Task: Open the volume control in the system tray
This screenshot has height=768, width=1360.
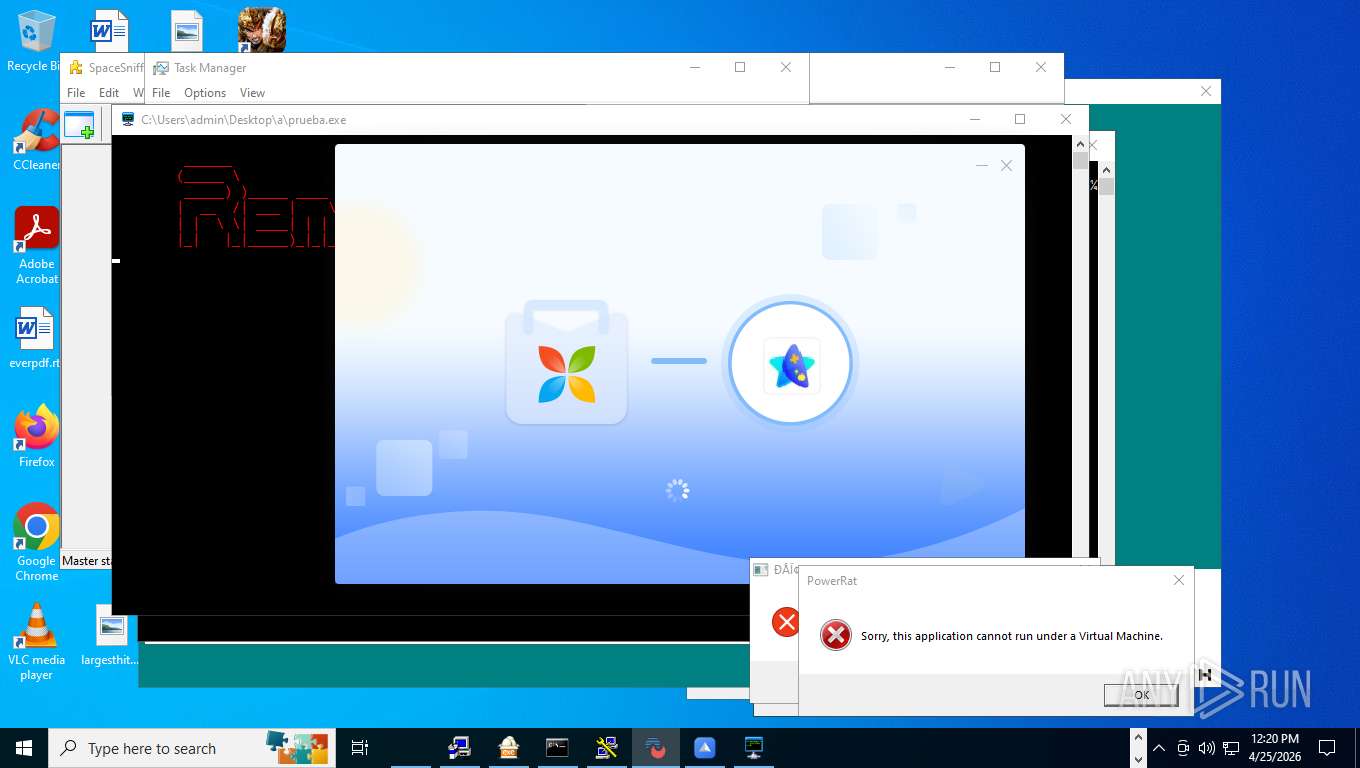Action: (x=1206, y=748)
